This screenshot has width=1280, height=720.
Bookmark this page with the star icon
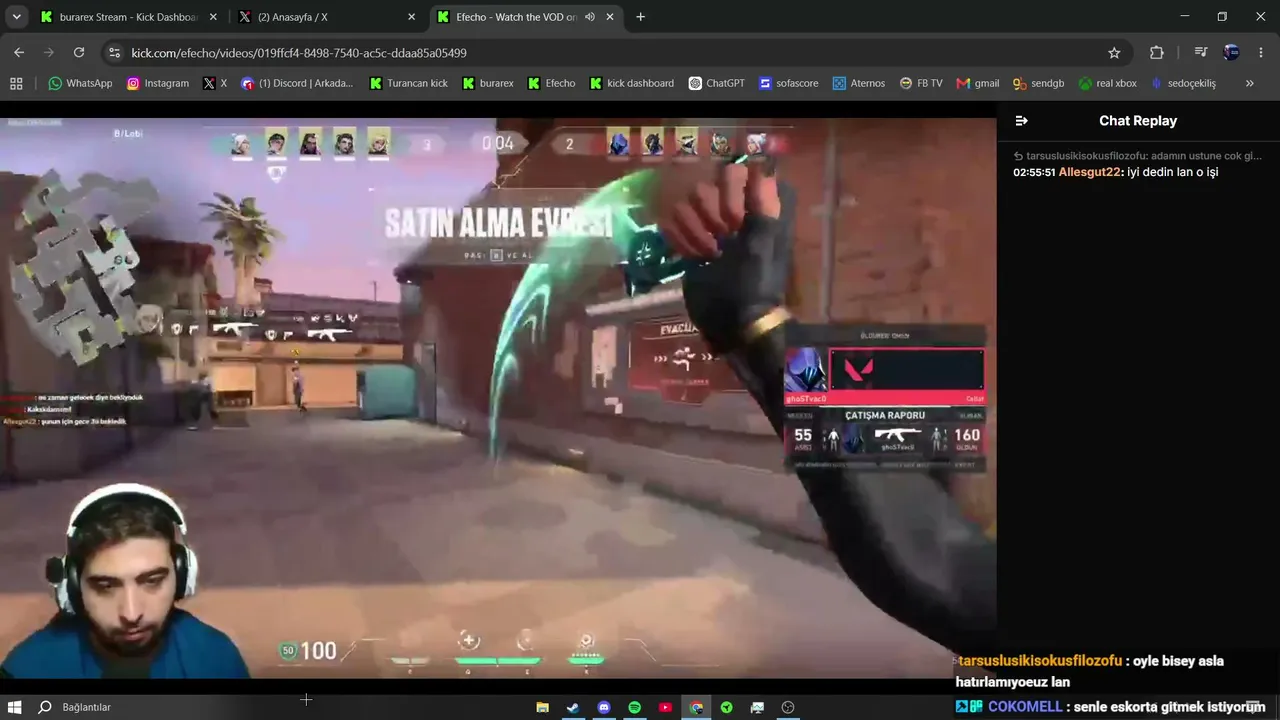pyautogui.click(x=1114, y=52)
